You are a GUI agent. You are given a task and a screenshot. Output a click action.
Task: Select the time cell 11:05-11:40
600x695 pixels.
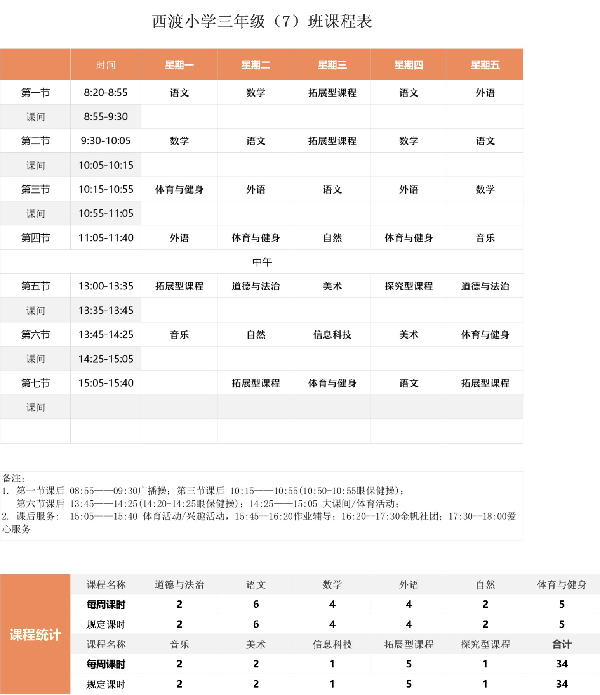click(x=106, y=238)
